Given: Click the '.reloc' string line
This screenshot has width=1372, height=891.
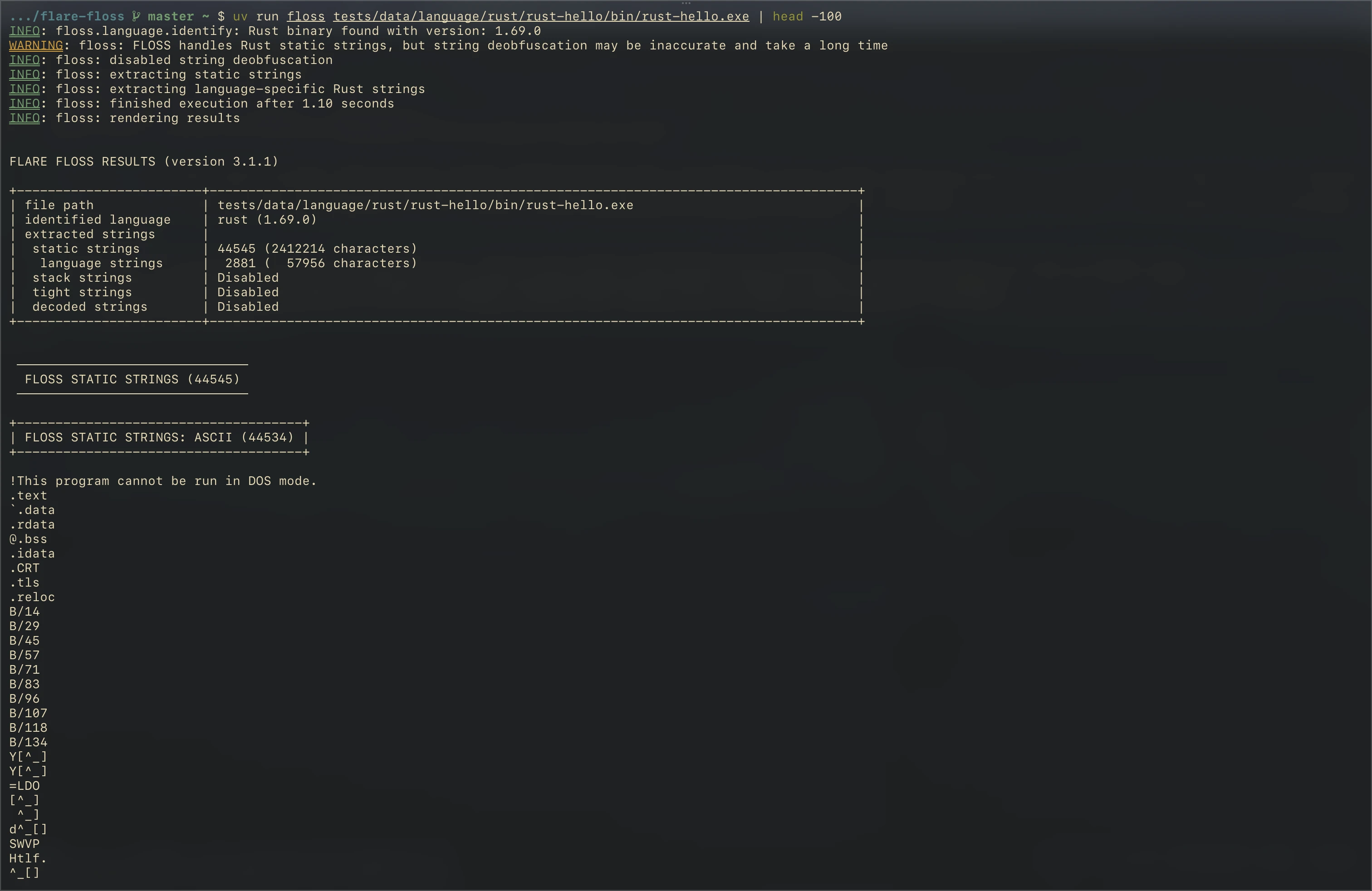Looking at the screenshot, I should coord(32,597).
